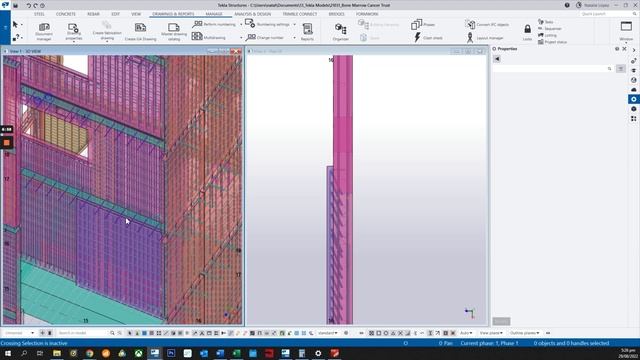Open the Sequencer
This screenshot has height=360, width=640.
pyautogui.click(x=549, y=29)
